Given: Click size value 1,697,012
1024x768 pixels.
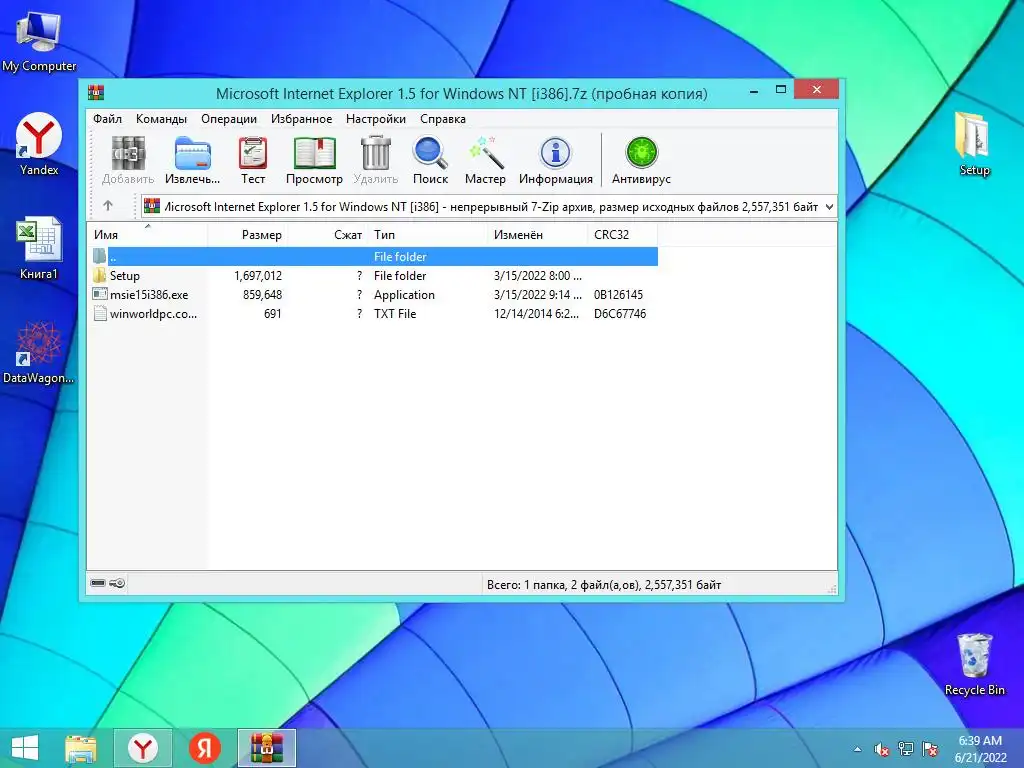Looking at the screenshot, I should [x=258, y=276].
